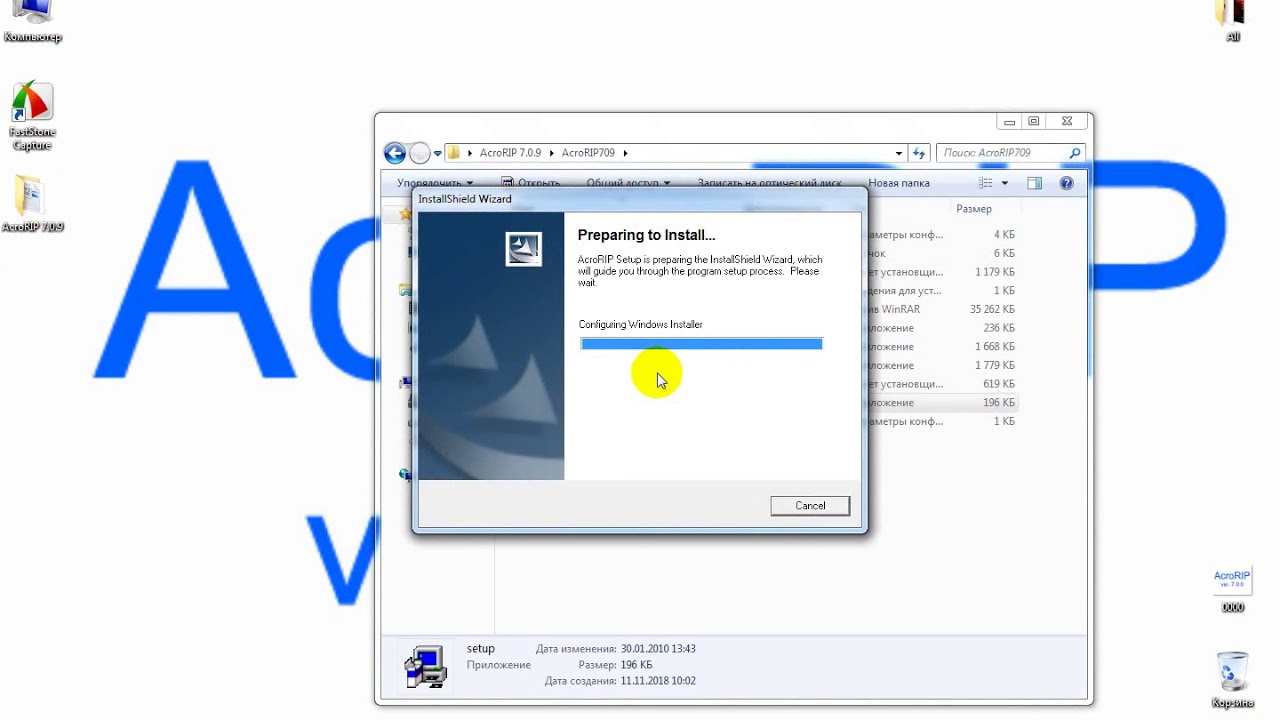
Task: Click the Configuring Windows Installer progress bar
Action: pyautogui.click(x=701, y=344)
